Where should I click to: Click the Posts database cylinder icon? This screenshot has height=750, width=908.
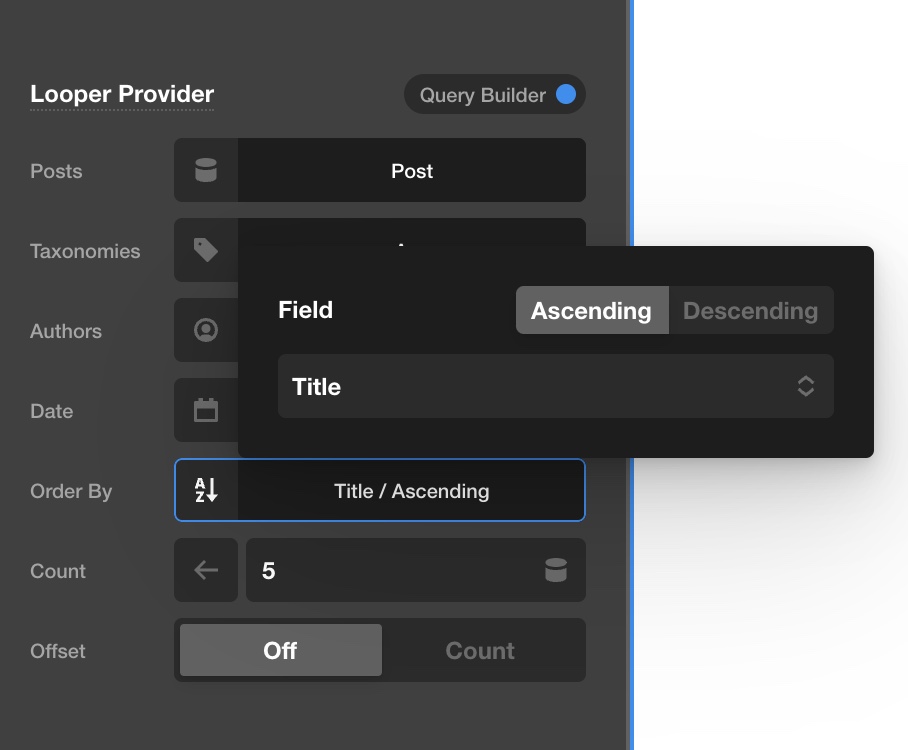point(206,170)
